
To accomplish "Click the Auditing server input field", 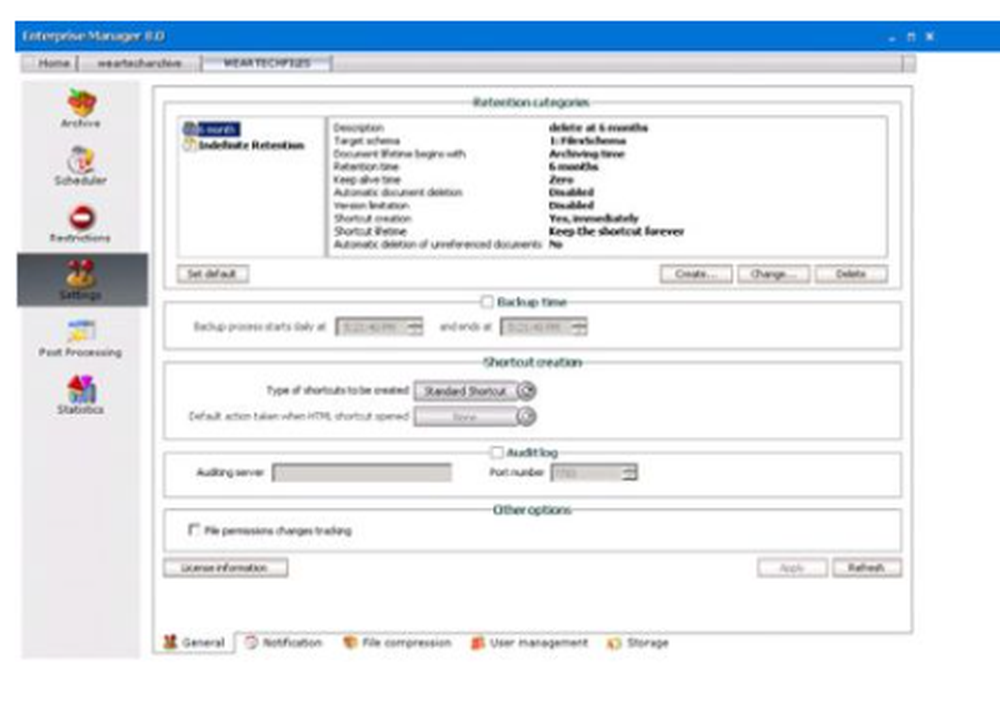I will 362,472.
